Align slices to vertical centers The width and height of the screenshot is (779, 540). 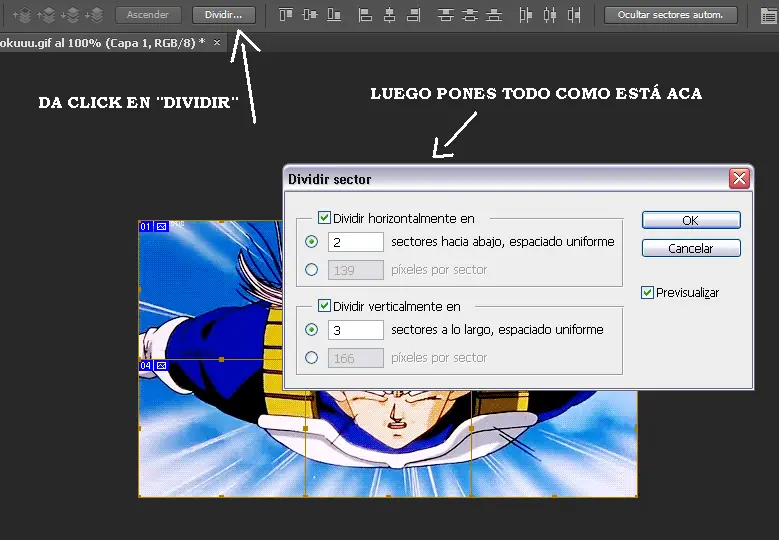pyautogui.click(x=310, y=15)
